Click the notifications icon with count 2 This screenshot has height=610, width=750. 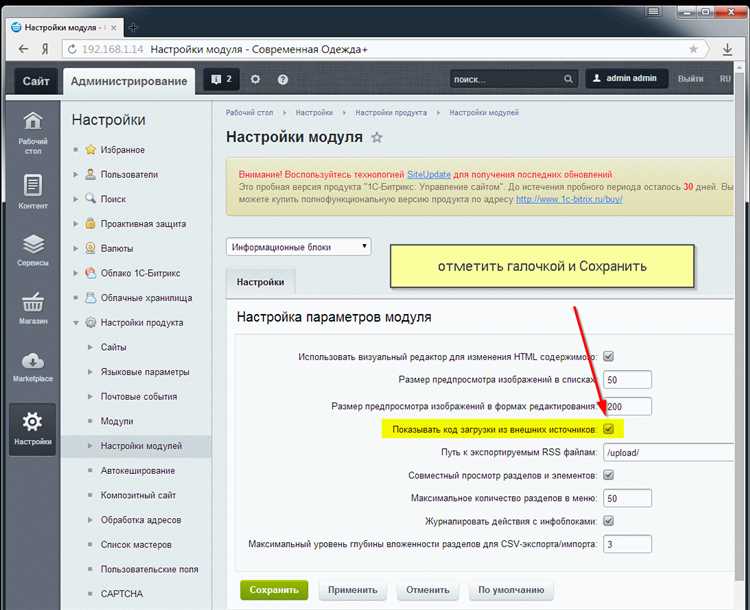point(221,79)
